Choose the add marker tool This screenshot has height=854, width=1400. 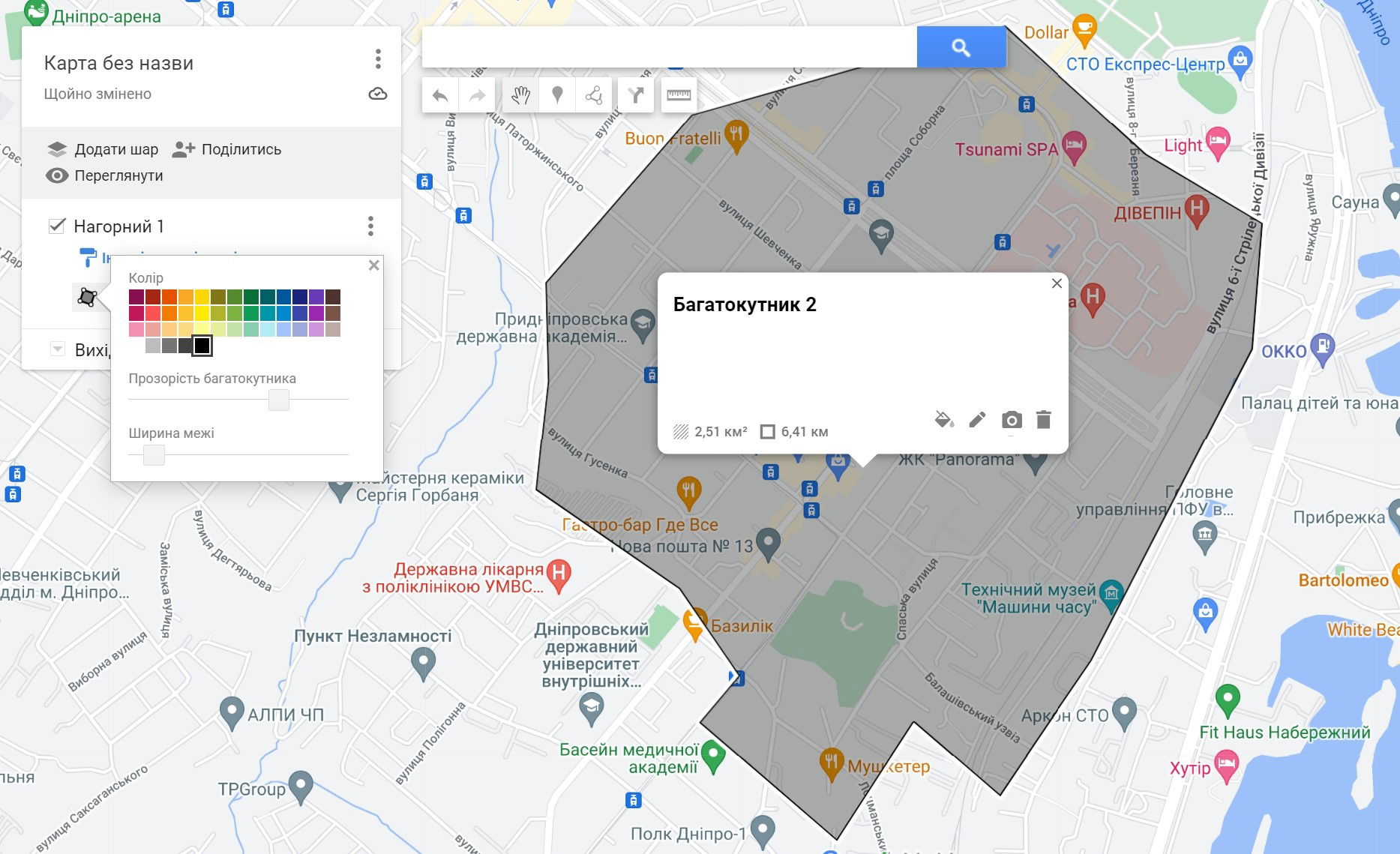557,95
